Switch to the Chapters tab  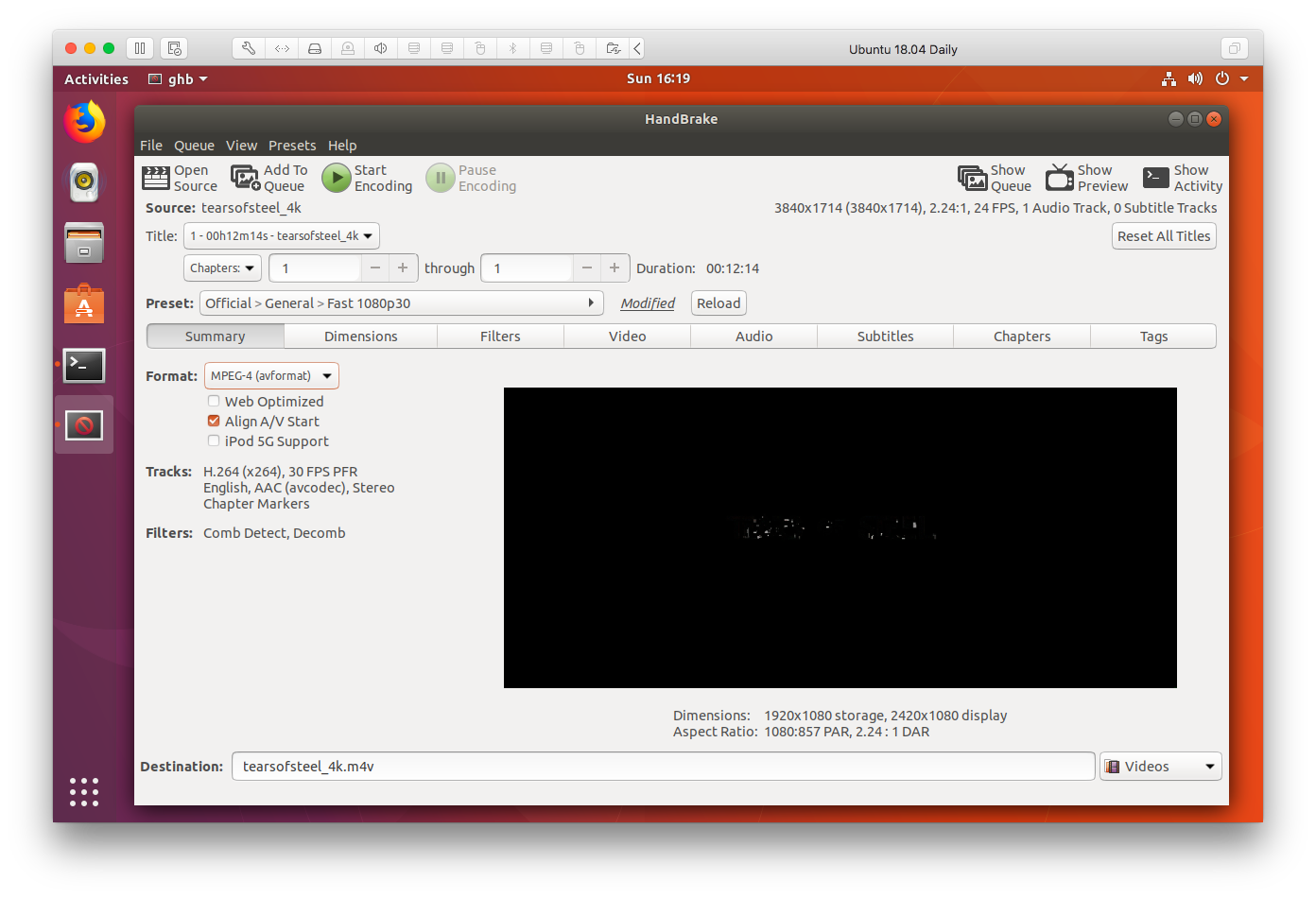[1022, 337]
